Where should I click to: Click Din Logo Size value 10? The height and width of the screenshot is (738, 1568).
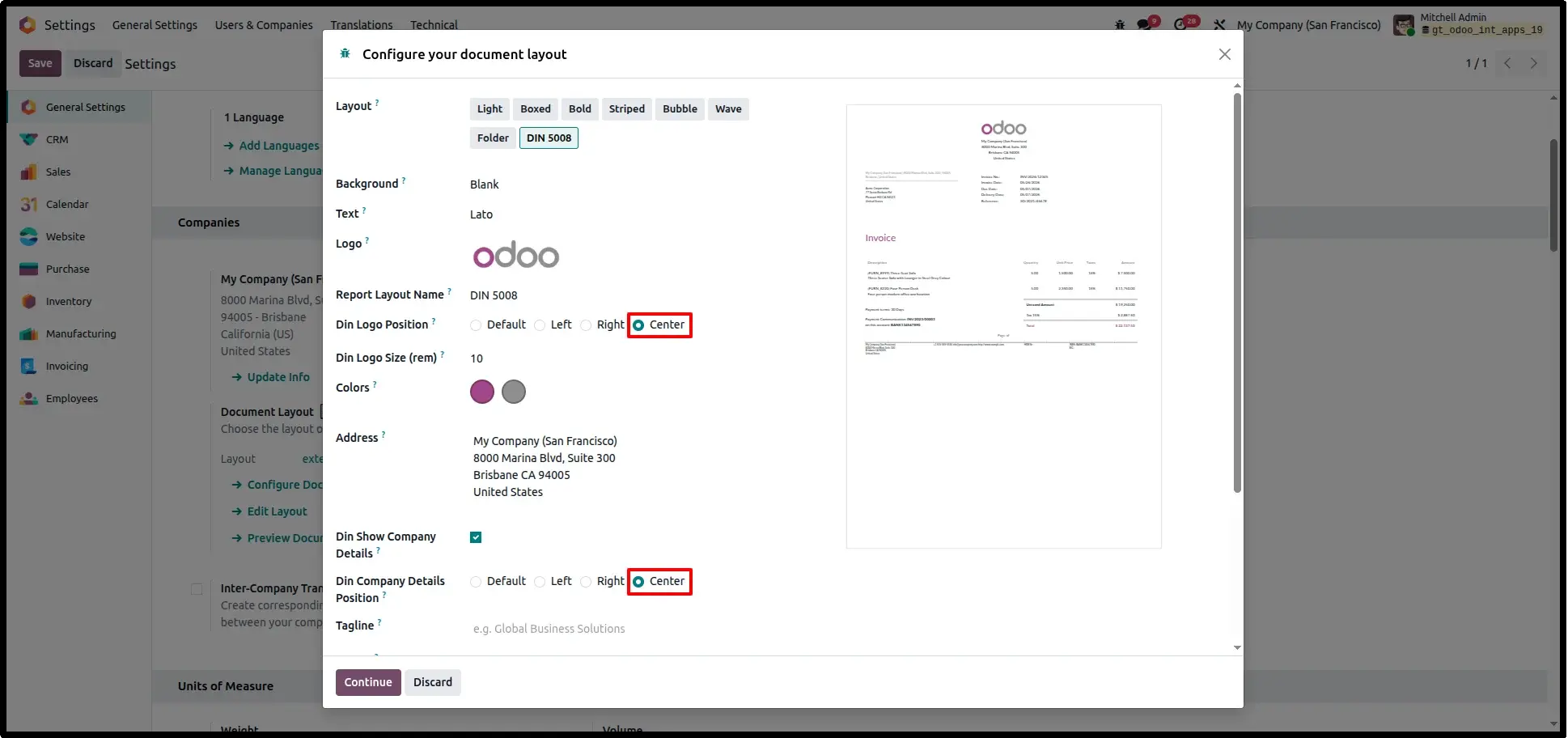(x=477, y=358)
